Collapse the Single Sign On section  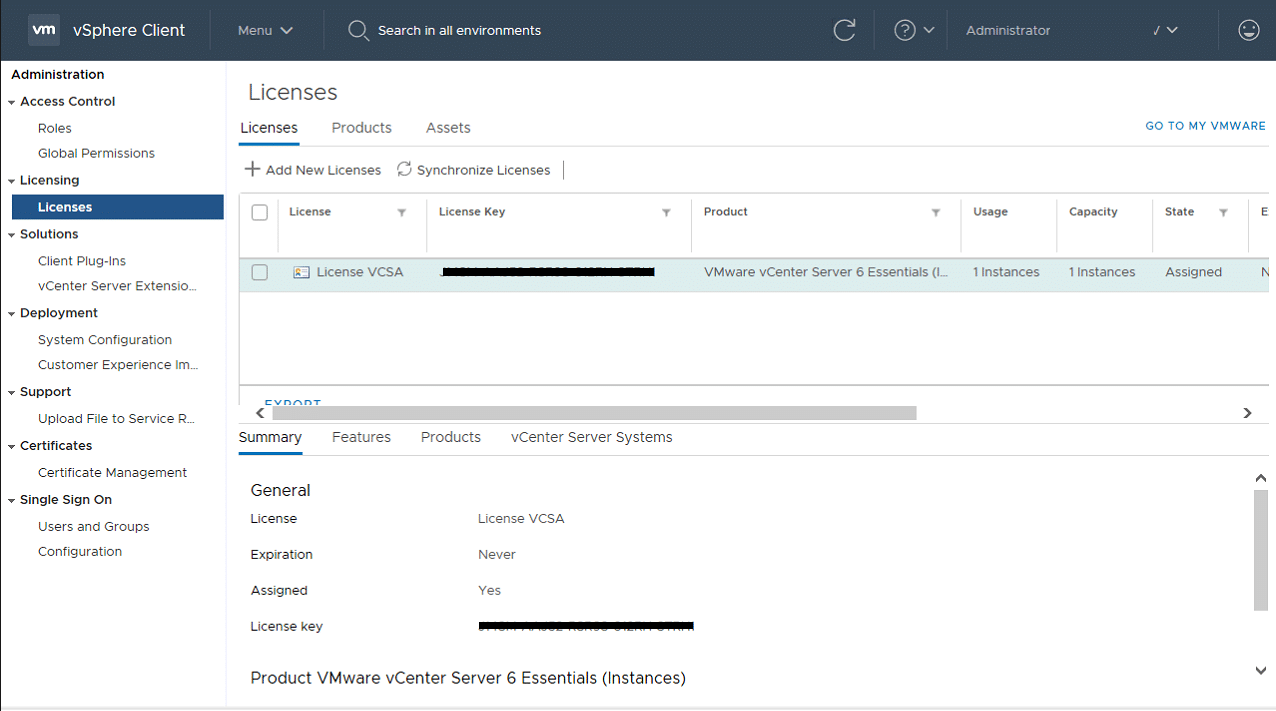tap(11, 501)
